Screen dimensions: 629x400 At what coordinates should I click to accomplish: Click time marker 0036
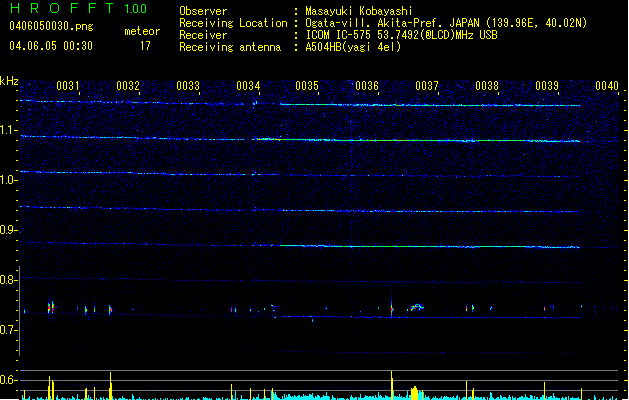367,86
